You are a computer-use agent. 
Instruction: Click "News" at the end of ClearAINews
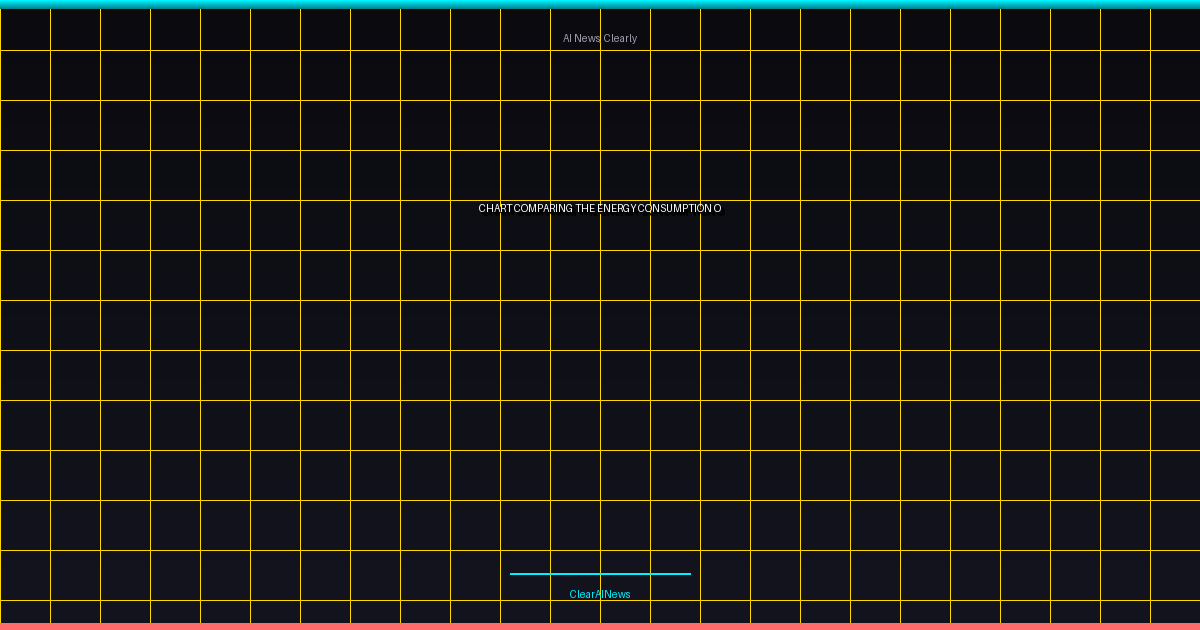click(618, 594)
